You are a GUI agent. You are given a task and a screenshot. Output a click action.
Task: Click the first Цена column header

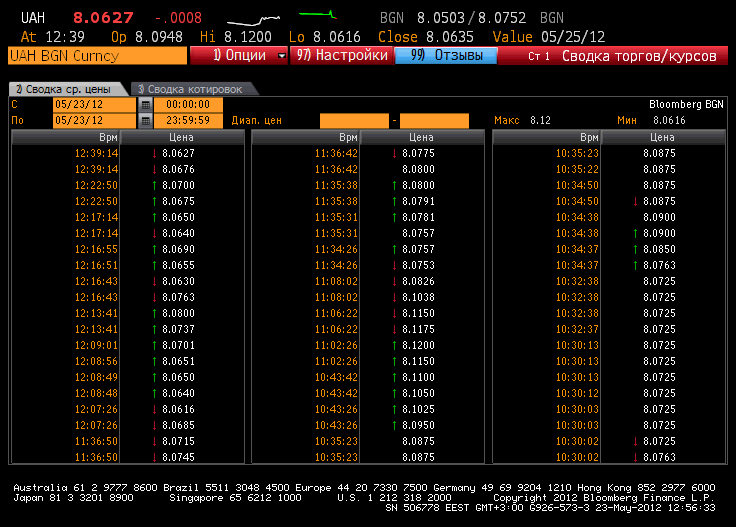182,137
